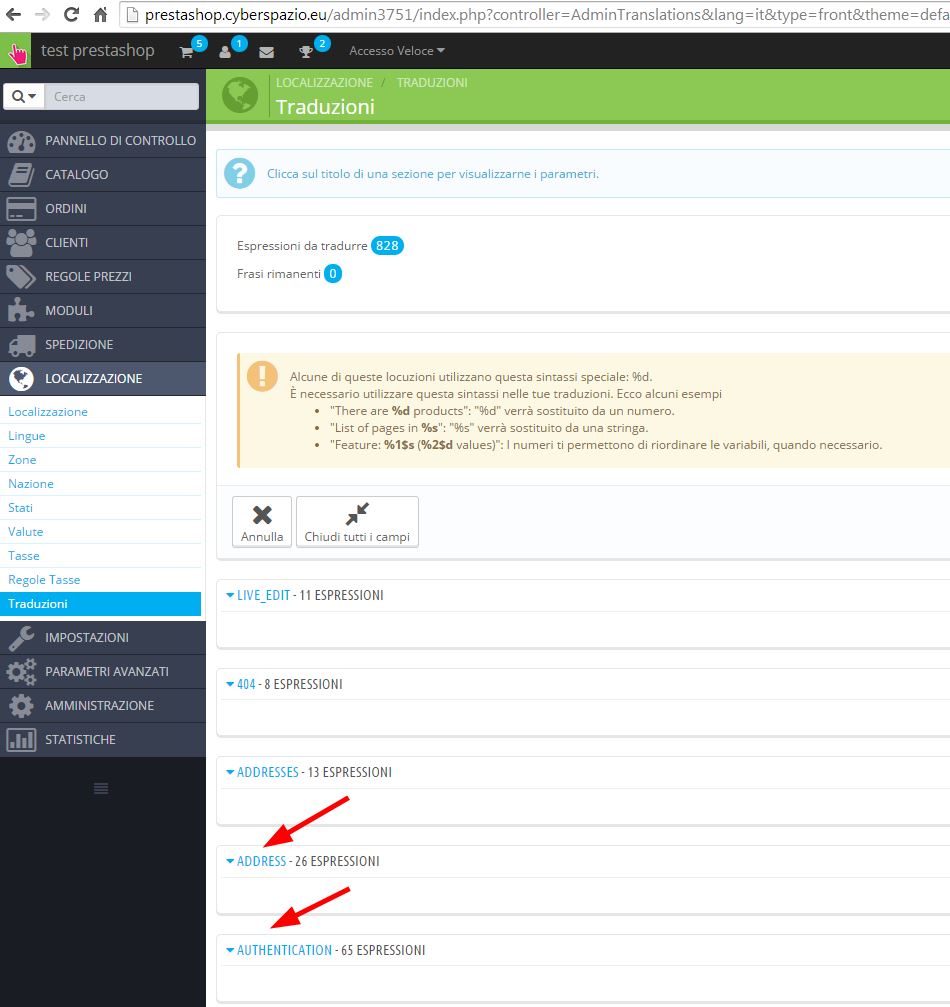Image resolution: width=950 pixels, height=1007 pixels.
Task: Open the Catalogo menu
Action: 103,175
